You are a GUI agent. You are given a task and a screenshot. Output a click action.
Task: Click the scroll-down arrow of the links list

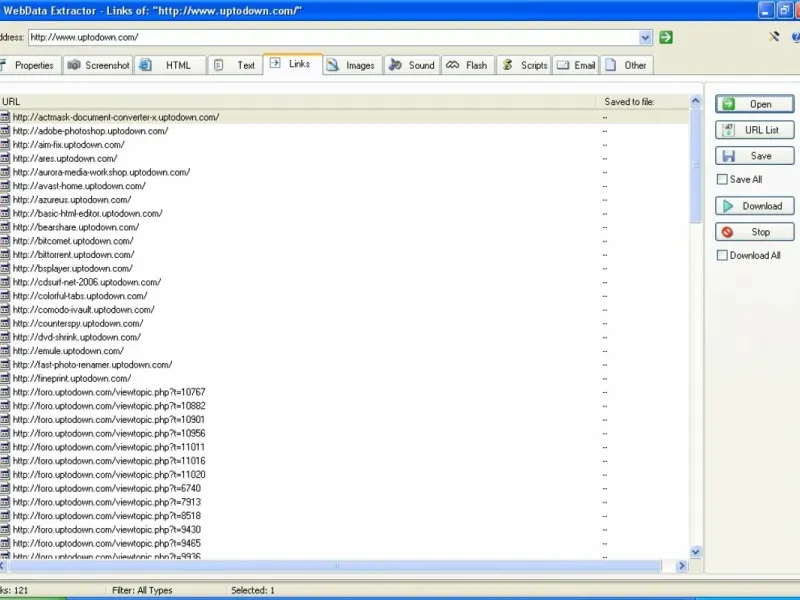695,552
